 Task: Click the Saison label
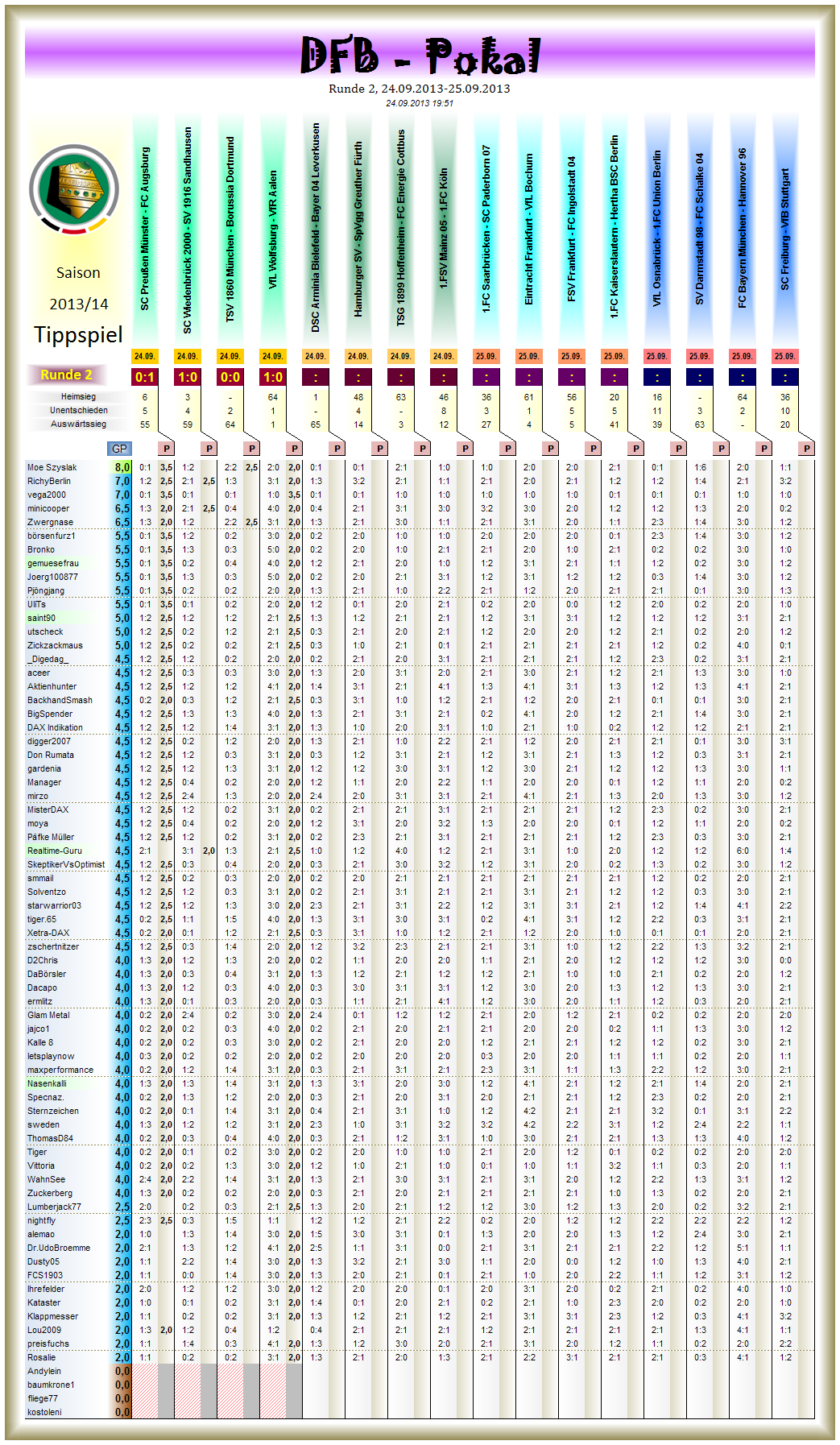coord(78,273)
